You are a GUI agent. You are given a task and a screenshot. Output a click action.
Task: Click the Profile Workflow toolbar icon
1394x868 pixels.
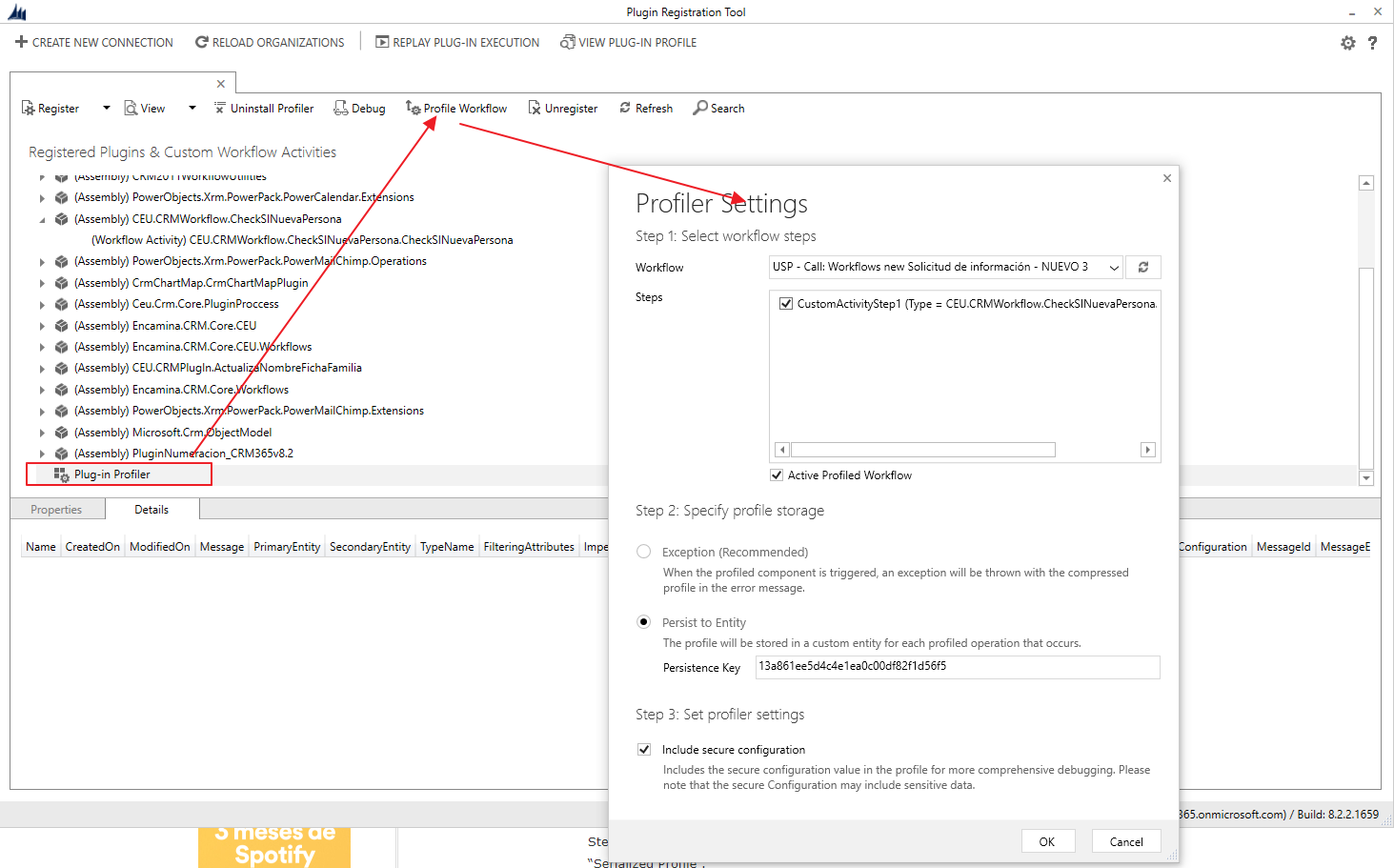(414, 108)
